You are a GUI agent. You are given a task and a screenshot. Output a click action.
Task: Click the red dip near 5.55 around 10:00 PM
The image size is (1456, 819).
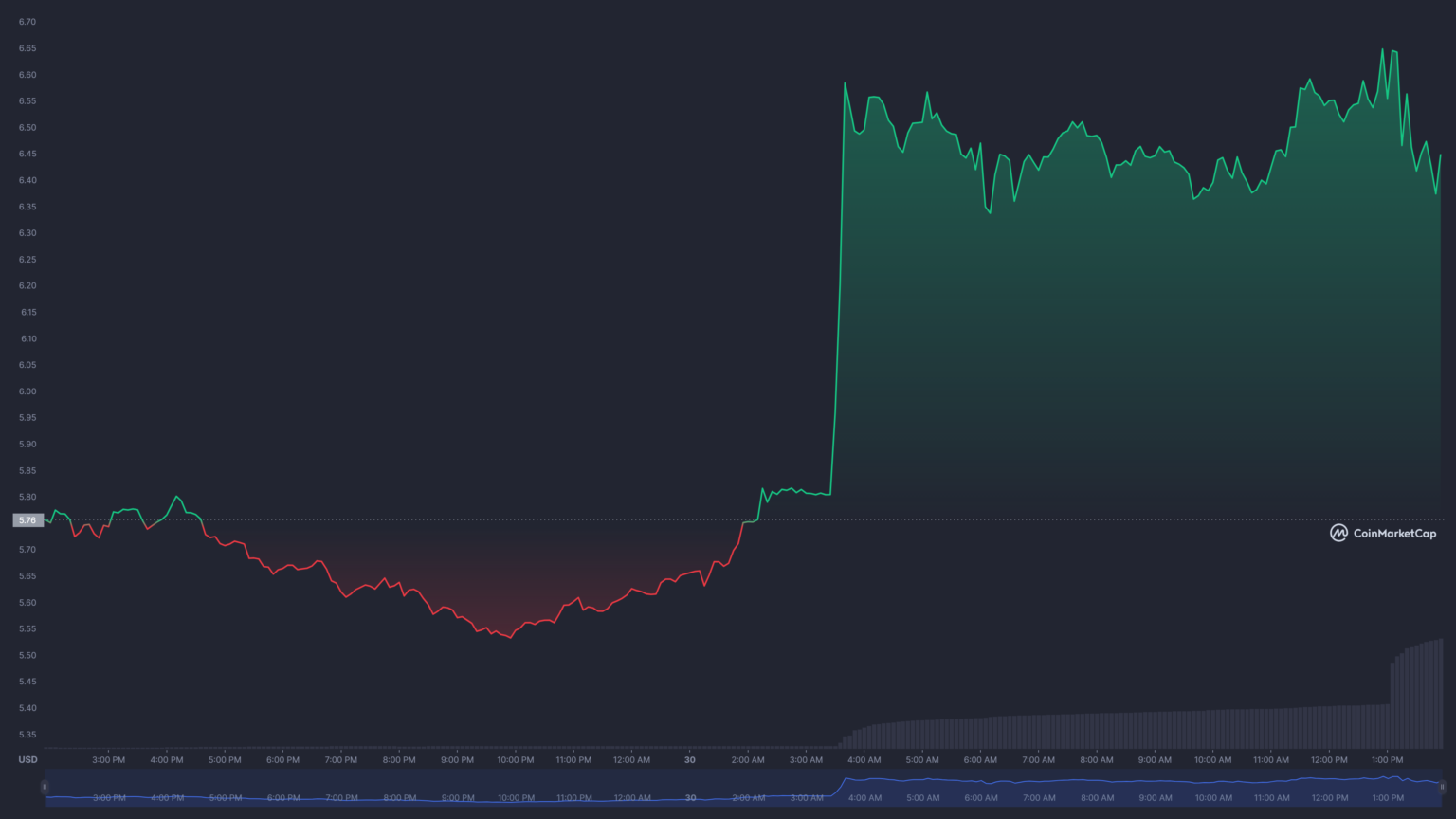pyautogui.click(x=512, y=637)
